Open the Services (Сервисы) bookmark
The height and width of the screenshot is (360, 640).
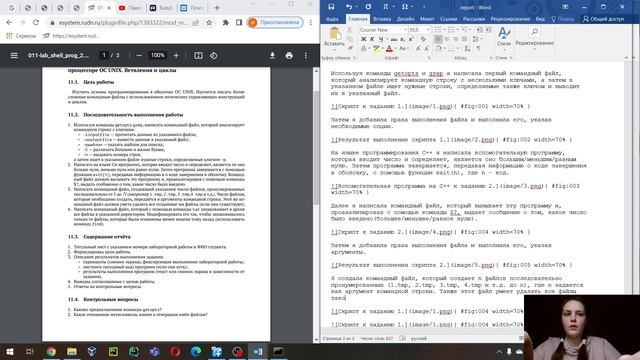pos(21,36)
